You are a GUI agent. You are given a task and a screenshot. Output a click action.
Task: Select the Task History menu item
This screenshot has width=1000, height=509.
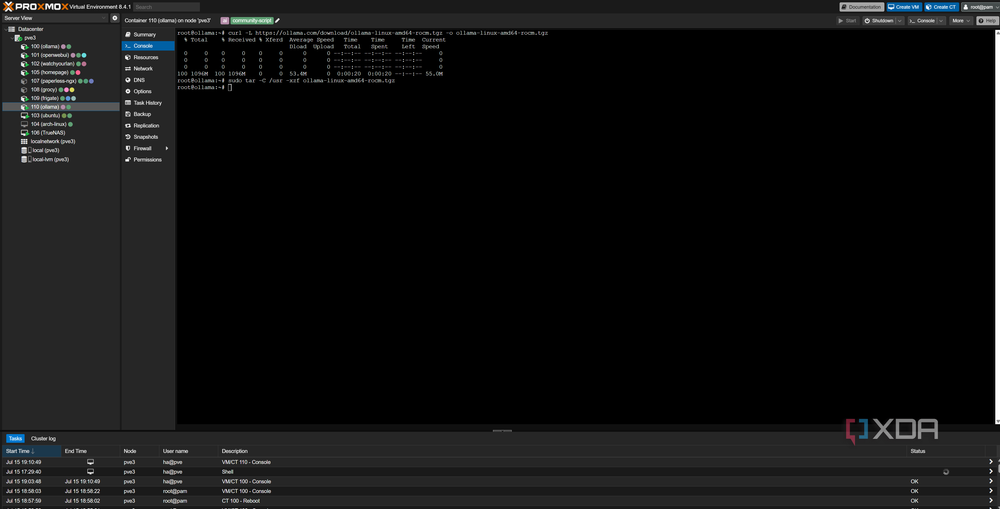click(x=147, y=103)
